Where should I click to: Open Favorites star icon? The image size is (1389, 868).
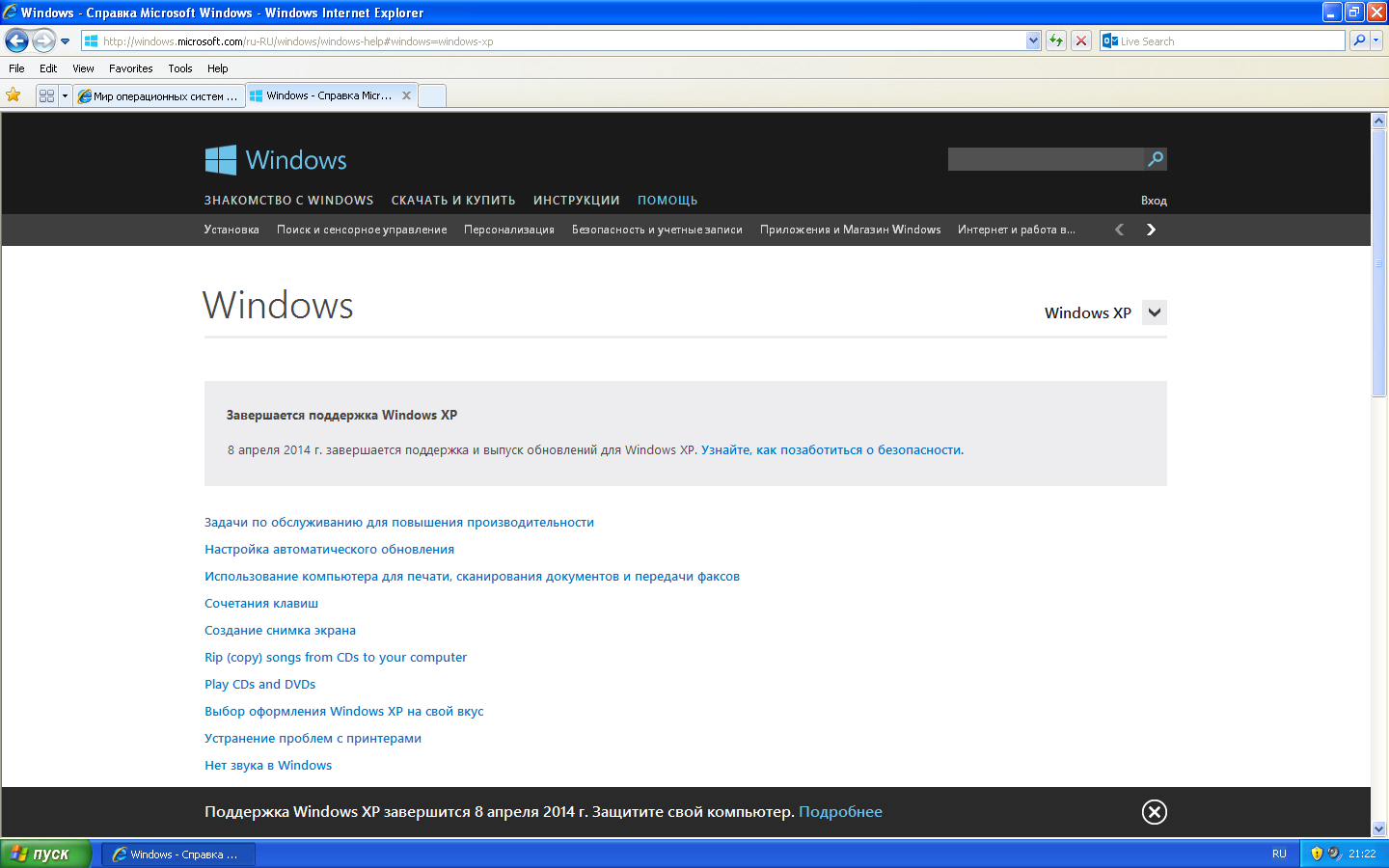coord(14,95)
